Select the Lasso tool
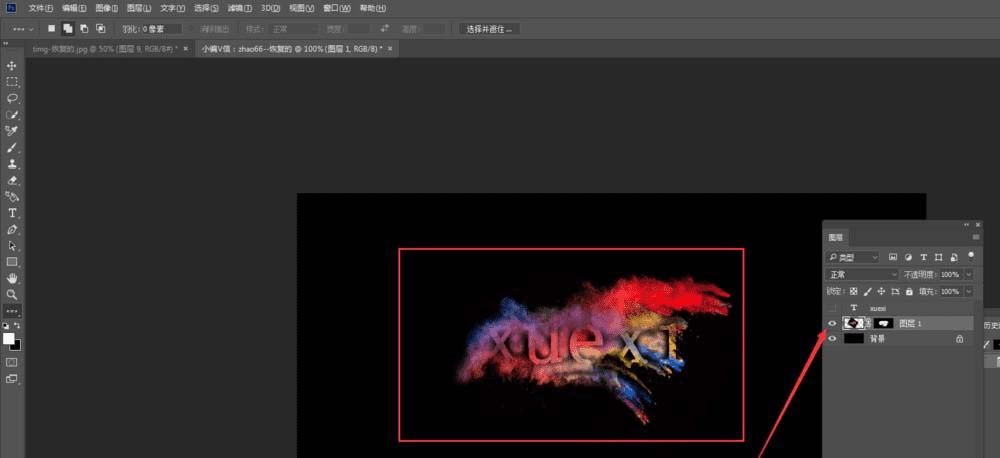Viewport: 1000px width, 458px height. click(12, 98)
